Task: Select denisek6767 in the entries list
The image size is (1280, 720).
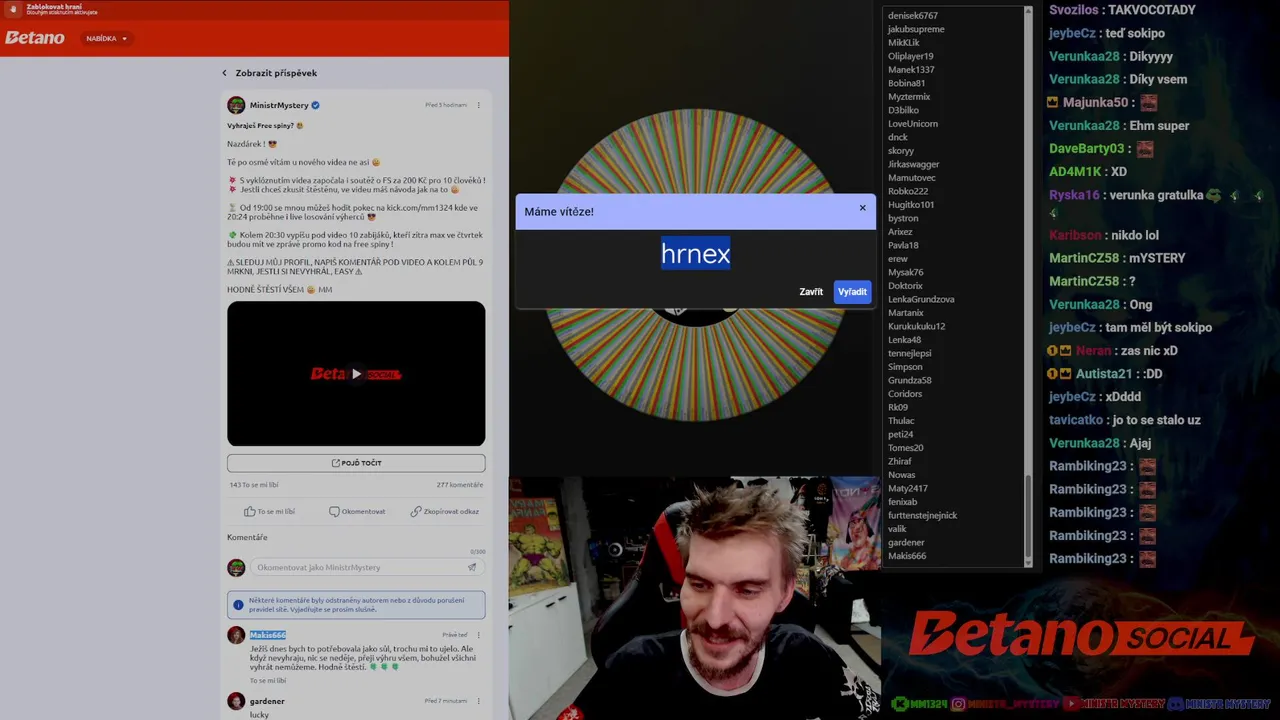Action: tap(912, 16)
